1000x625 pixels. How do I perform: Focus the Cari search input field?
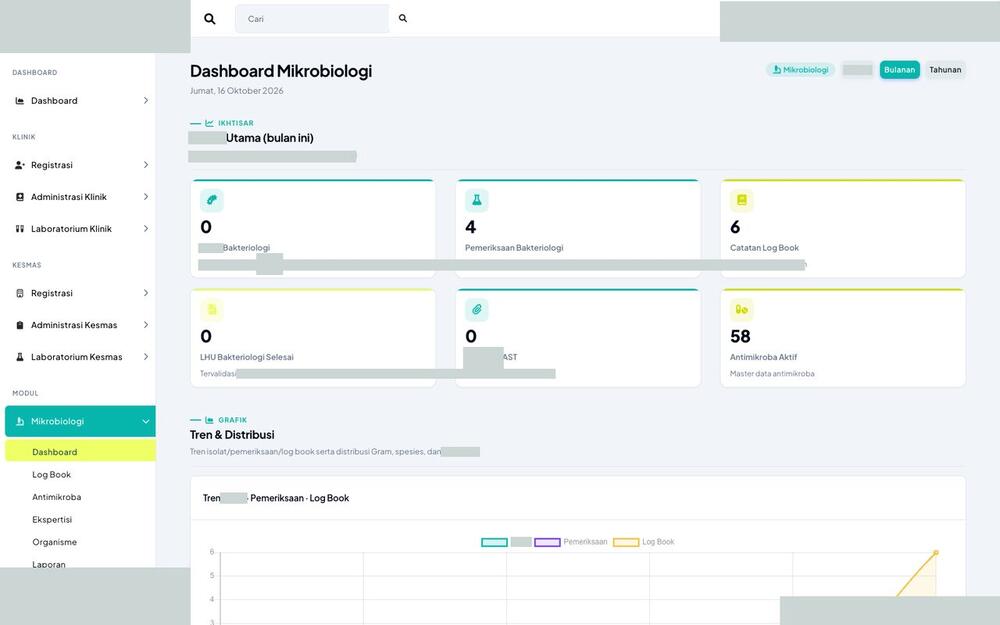312,18
